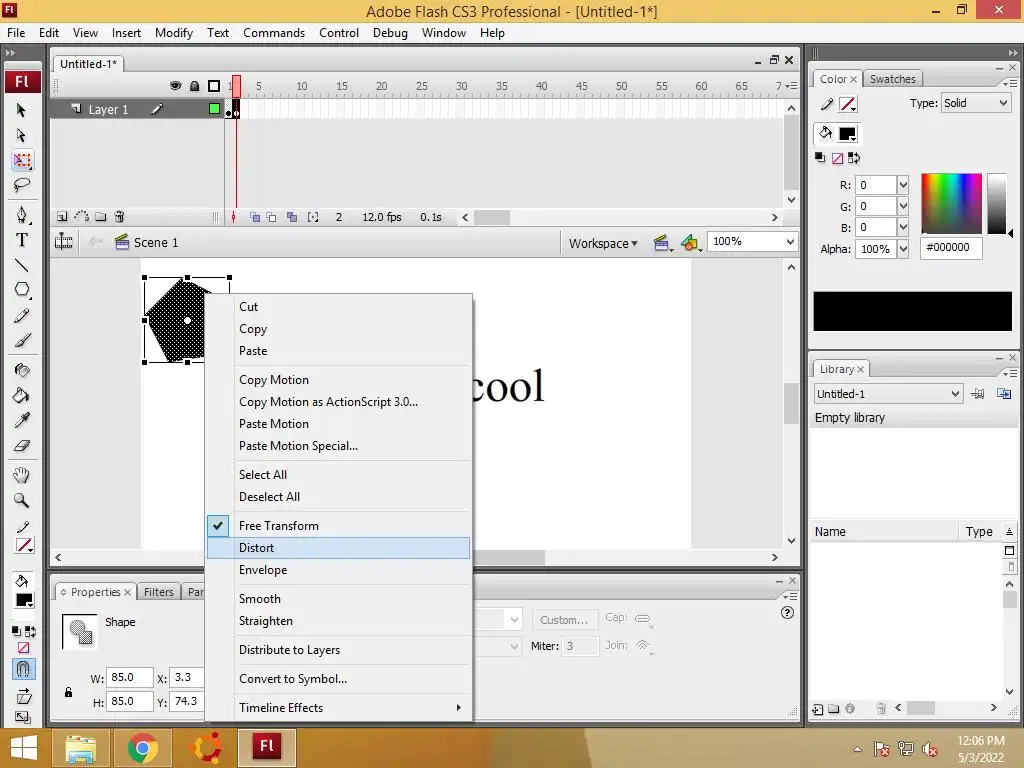Toggle Layer 1 outline color square
This screenshot has width=1024, height=768.
[x=214, y=109]
